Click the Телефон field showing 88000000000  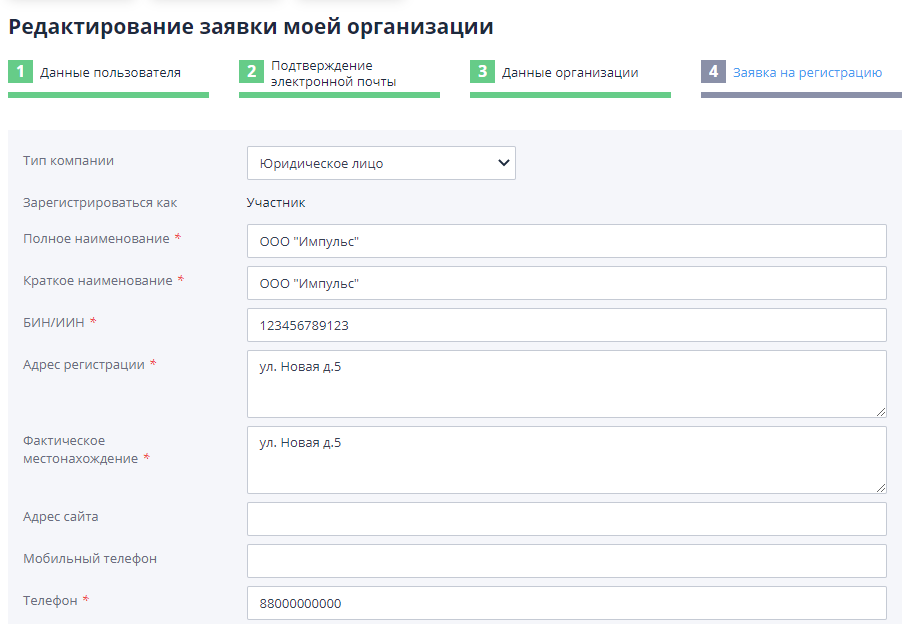coord(565,602)
